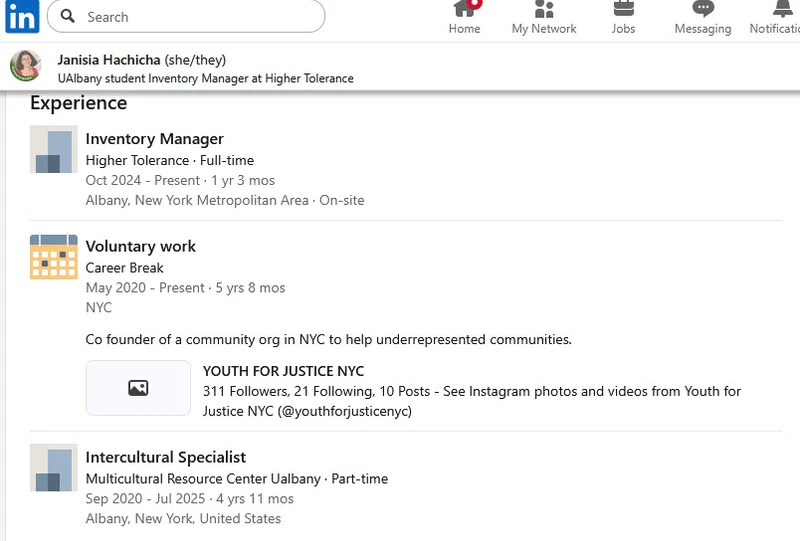
Task: Open the Voluntary work entry title
Action: tap(140, 246)
